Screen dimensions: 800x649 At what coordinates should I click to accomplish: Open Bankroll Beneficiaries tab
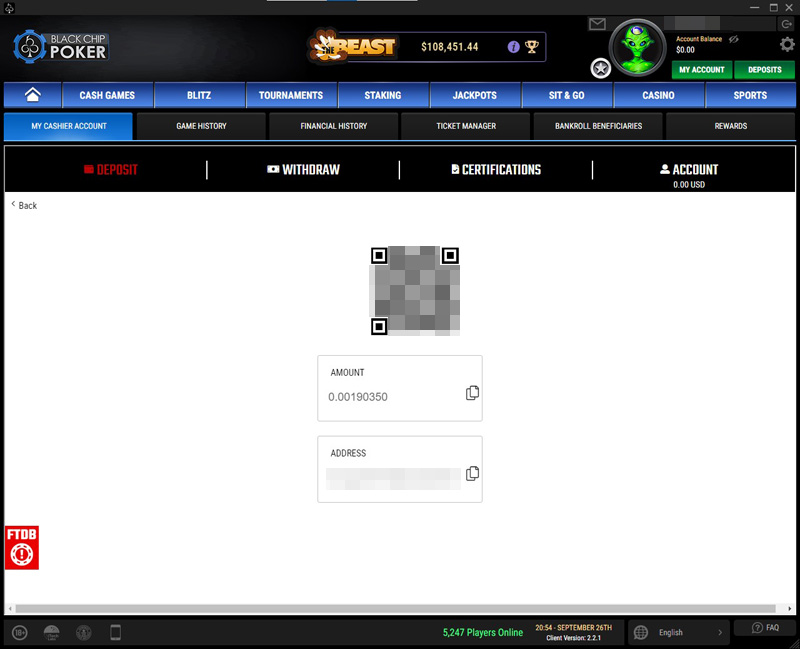(598, 126)
